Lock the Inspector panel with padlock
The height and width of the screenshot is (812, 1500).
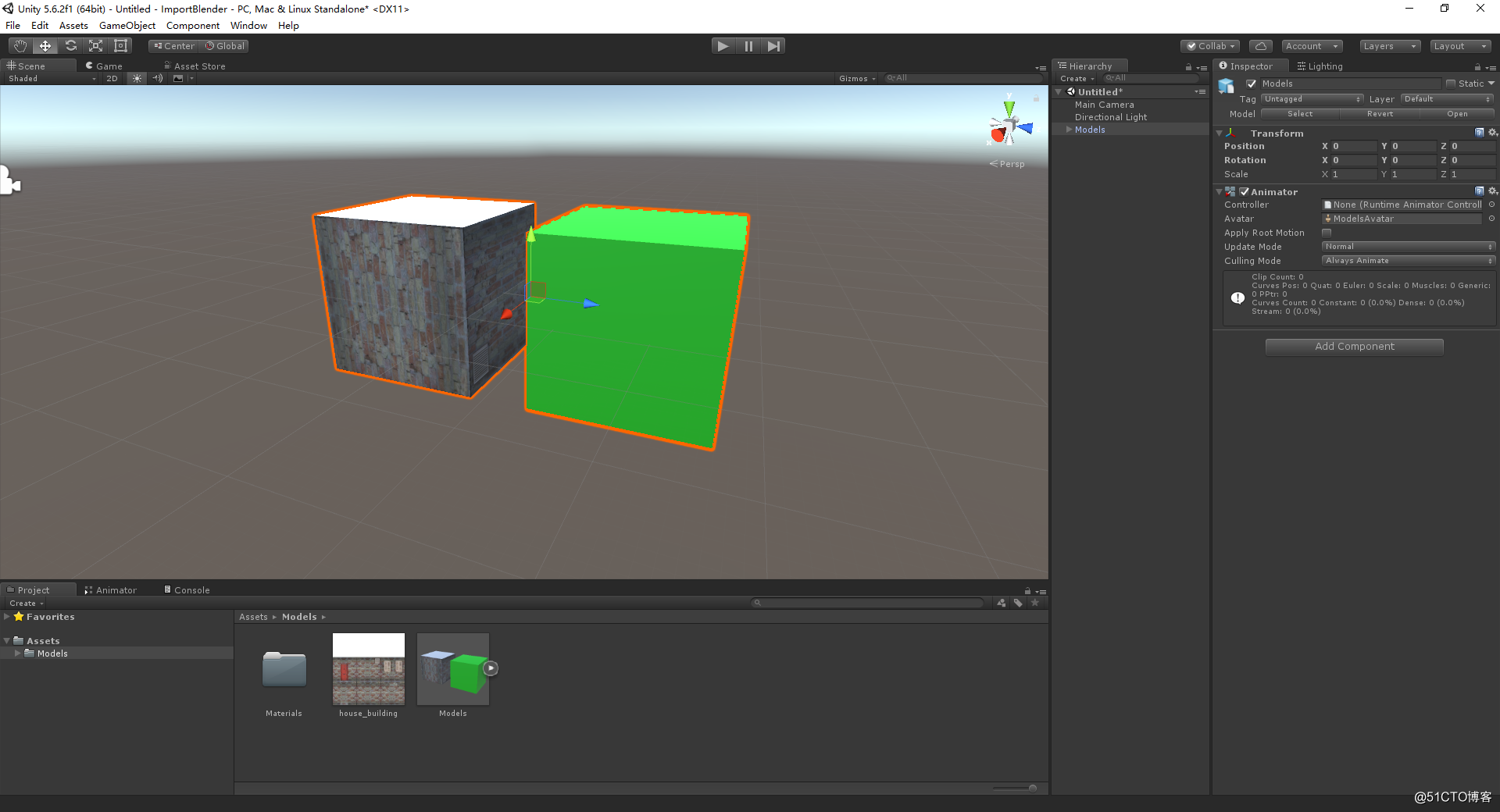coord(1477,67)
